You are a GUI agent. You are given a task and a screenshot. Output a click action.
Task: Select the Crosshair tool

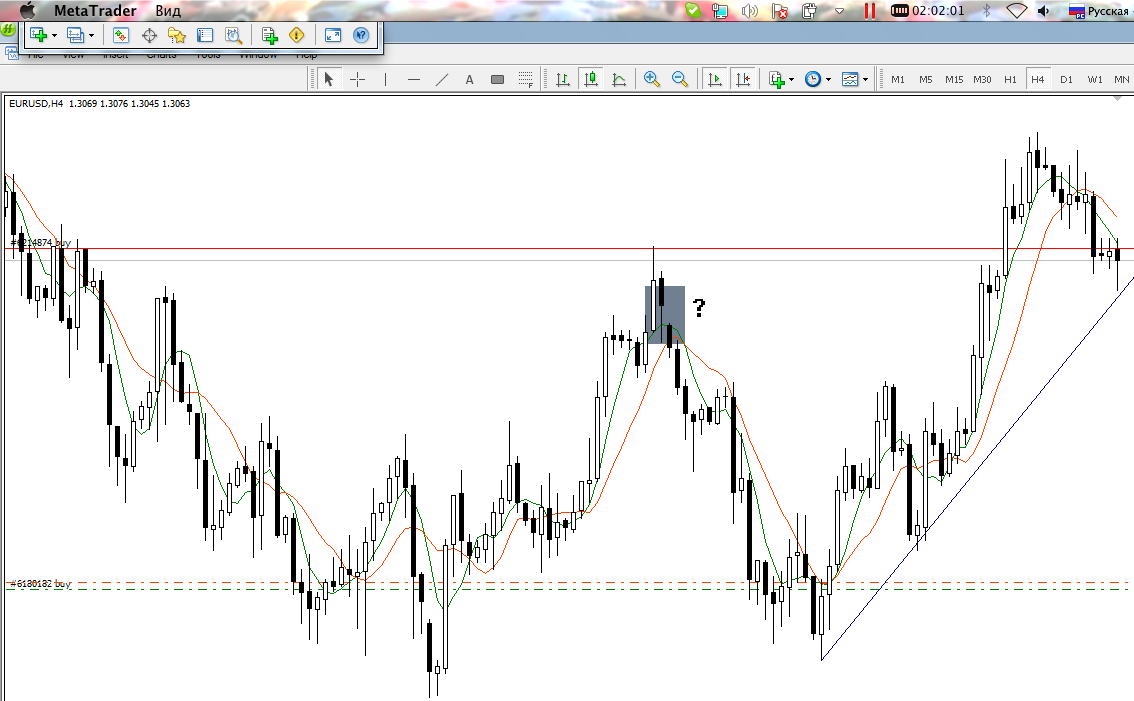[357, 79]
